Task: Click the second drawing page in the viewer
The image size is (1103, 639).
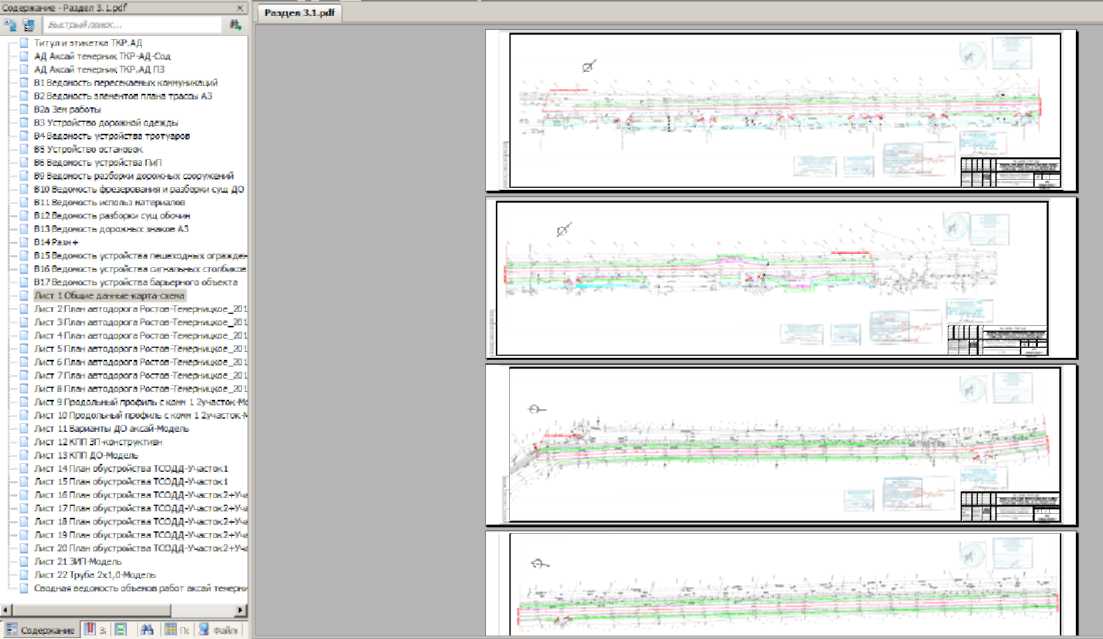Action: pos(780,277)
